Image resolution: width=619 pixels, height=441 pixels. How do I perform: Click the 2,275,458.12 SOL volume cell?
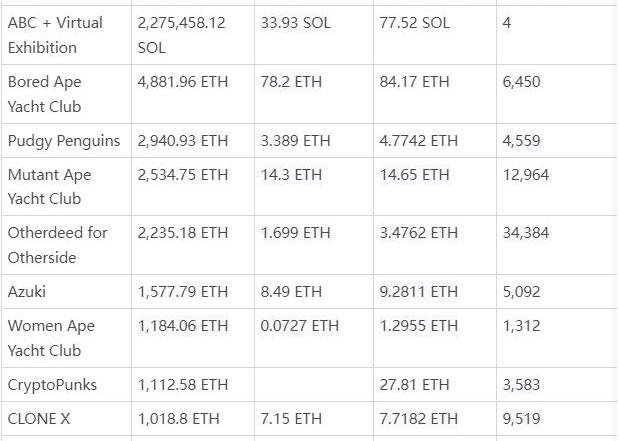(x=181, y=35)
